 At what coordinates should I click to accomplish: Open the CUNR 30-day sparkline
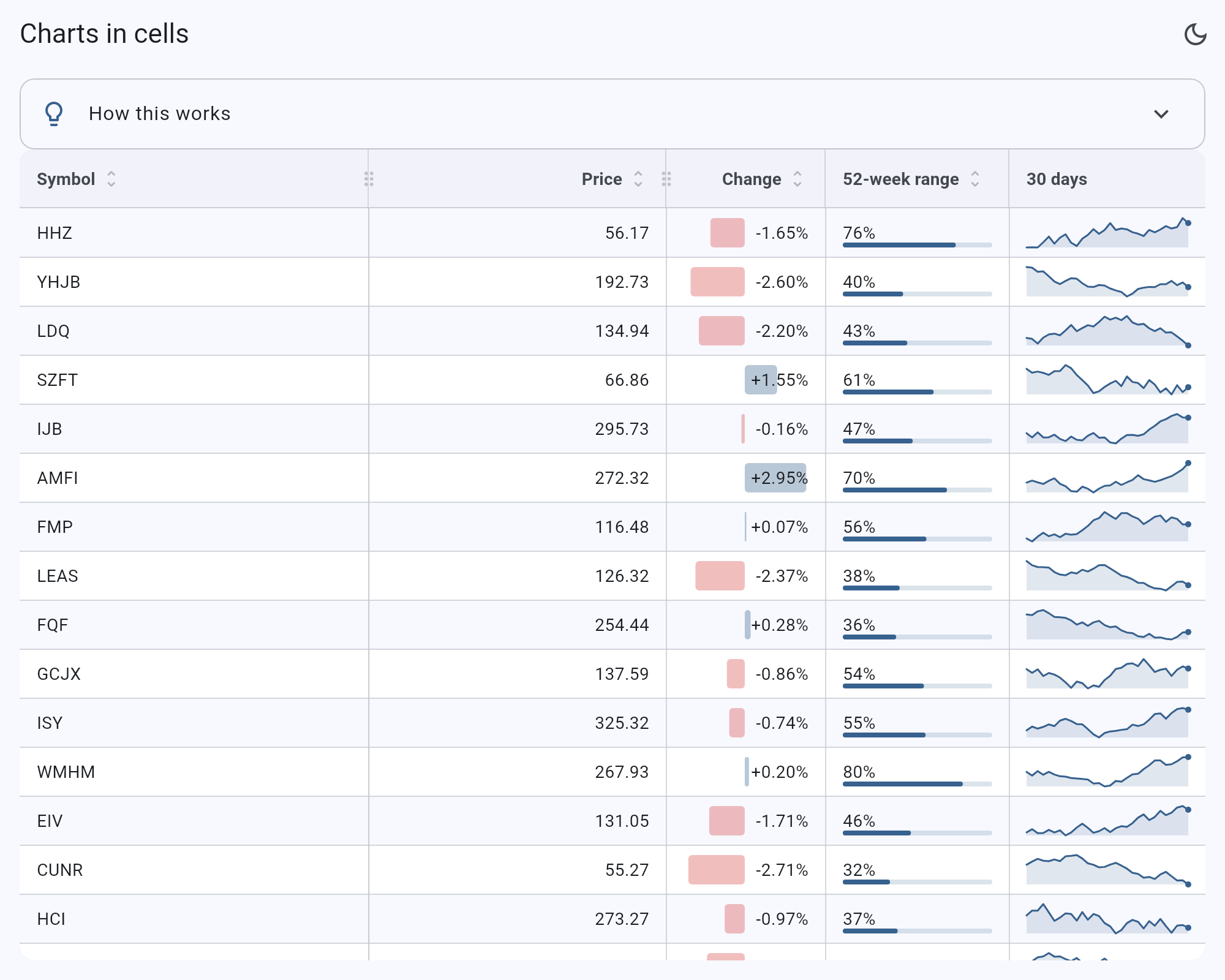[1107, 870]
